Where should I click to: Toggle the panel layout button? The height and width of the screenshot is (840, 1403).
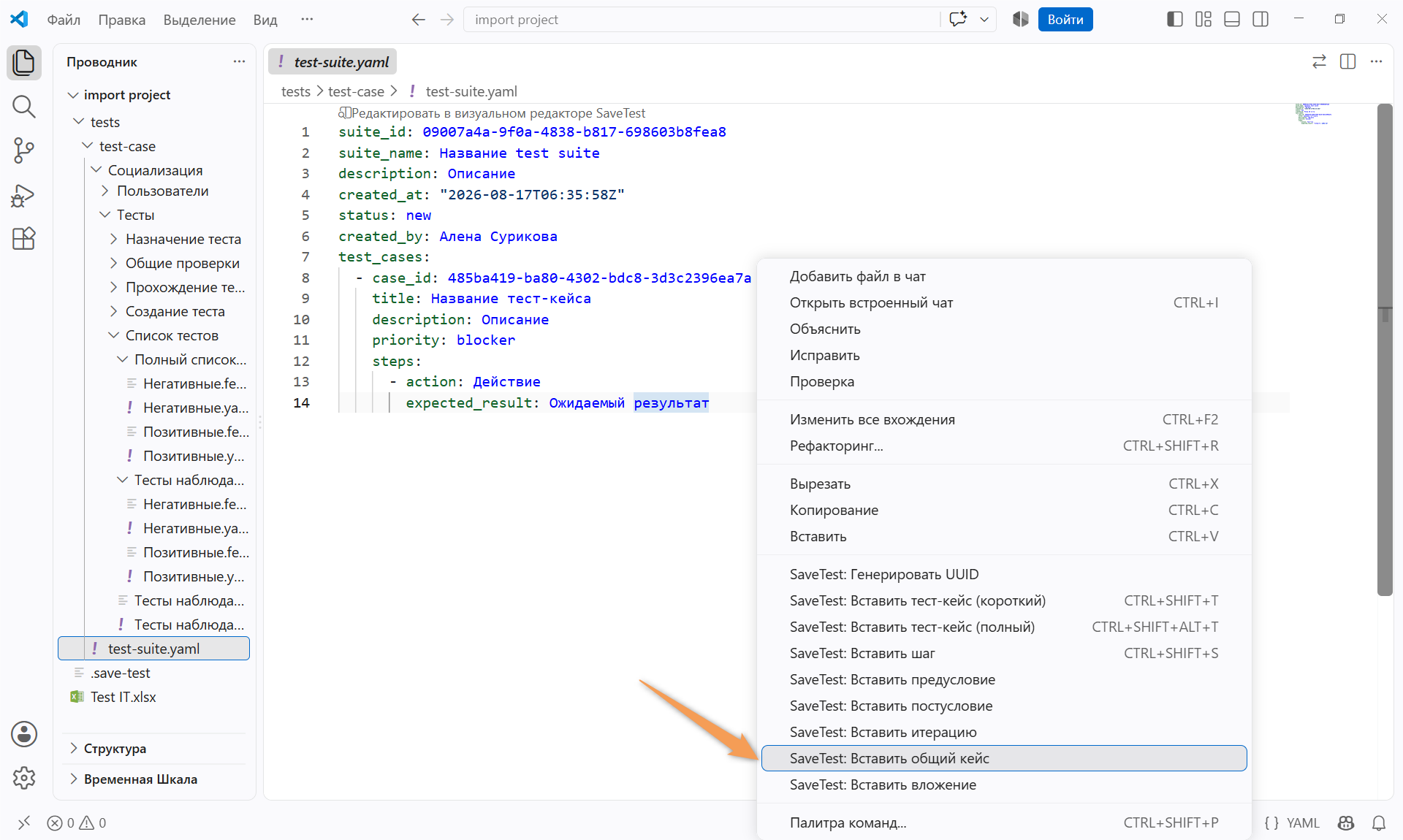point(1232,20)
